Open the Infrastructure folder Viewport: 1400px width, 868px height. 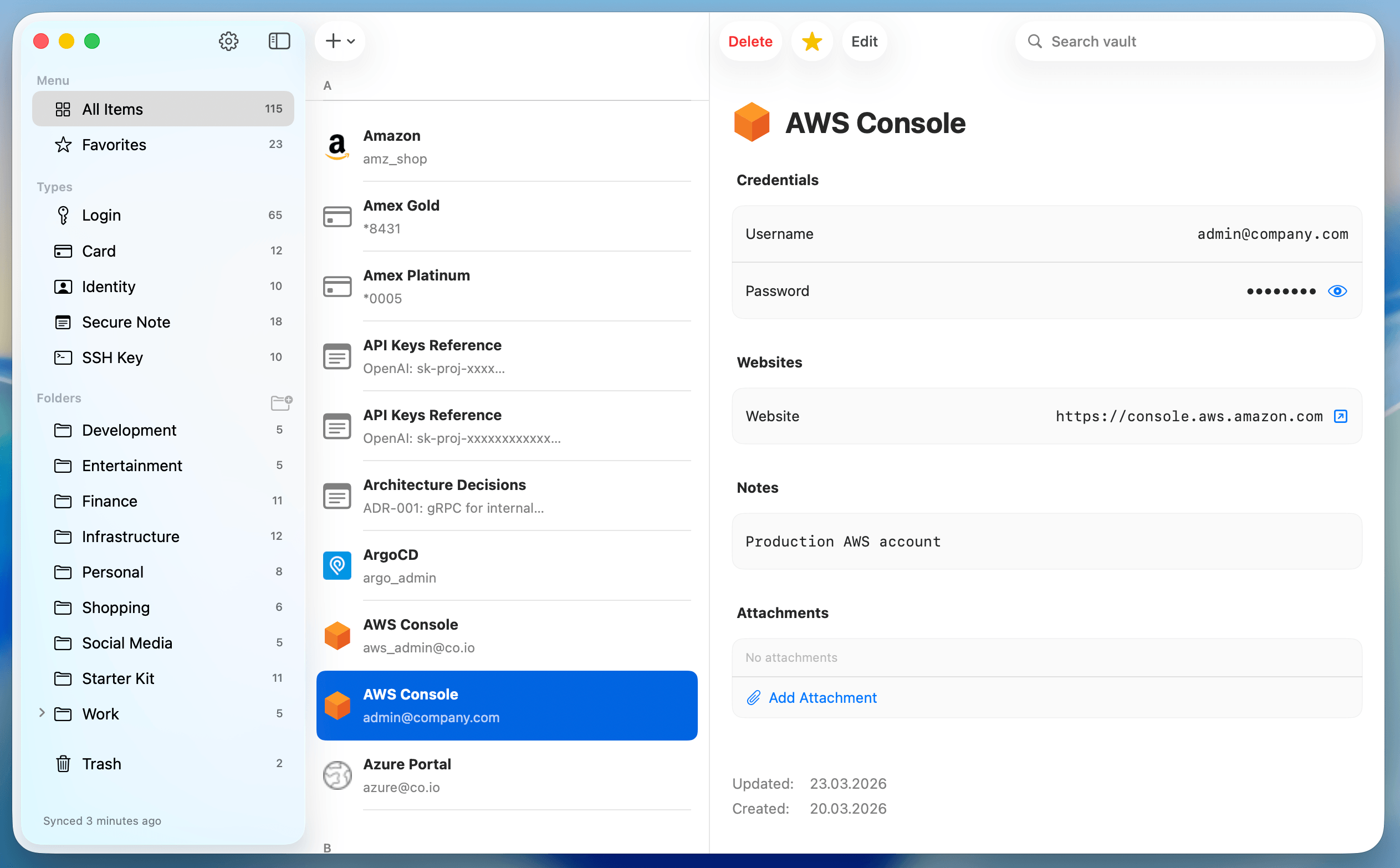pos(163,537)
